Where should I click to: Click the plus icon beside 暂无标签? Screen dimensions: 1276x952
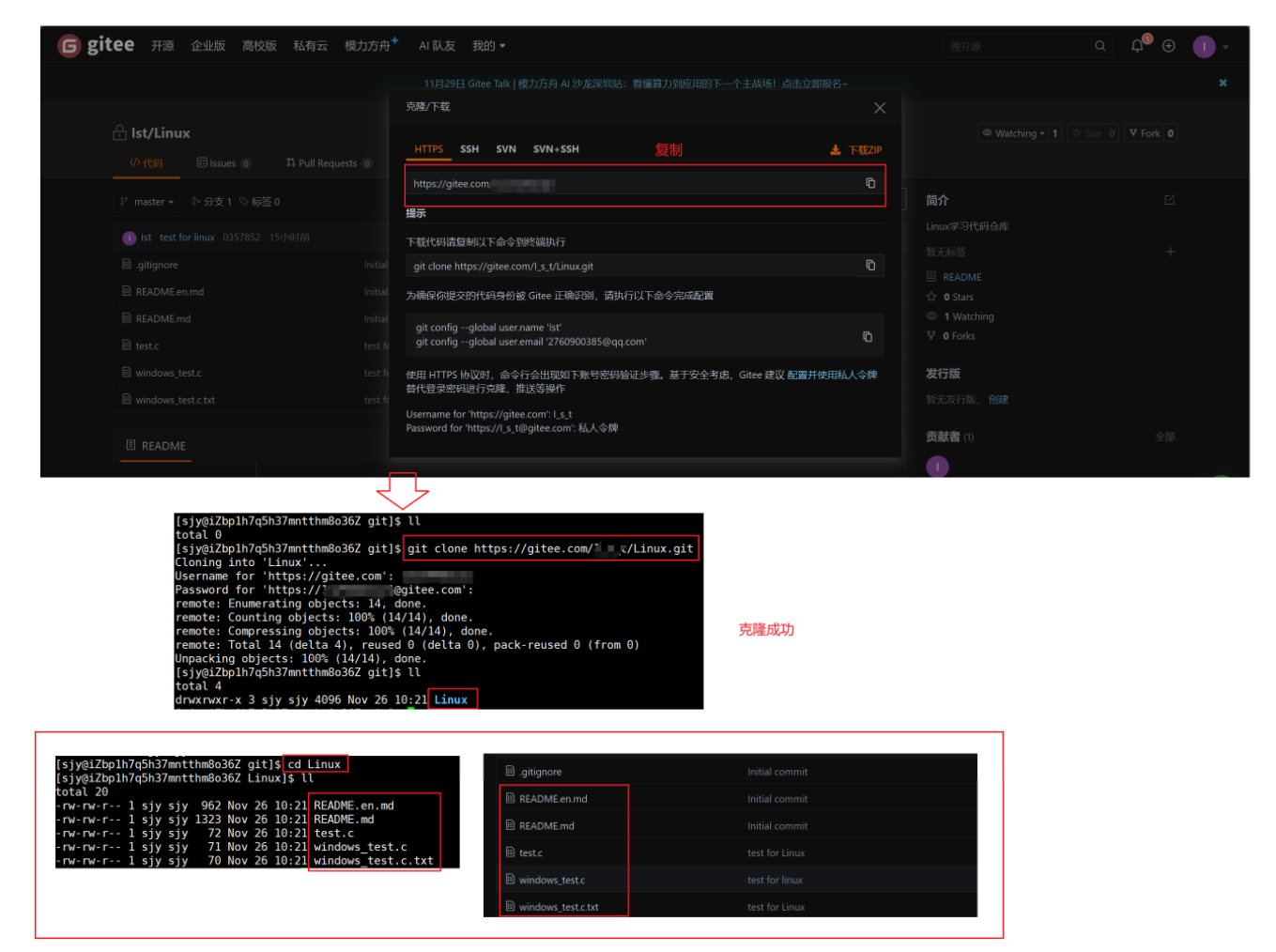(1170, 252)
